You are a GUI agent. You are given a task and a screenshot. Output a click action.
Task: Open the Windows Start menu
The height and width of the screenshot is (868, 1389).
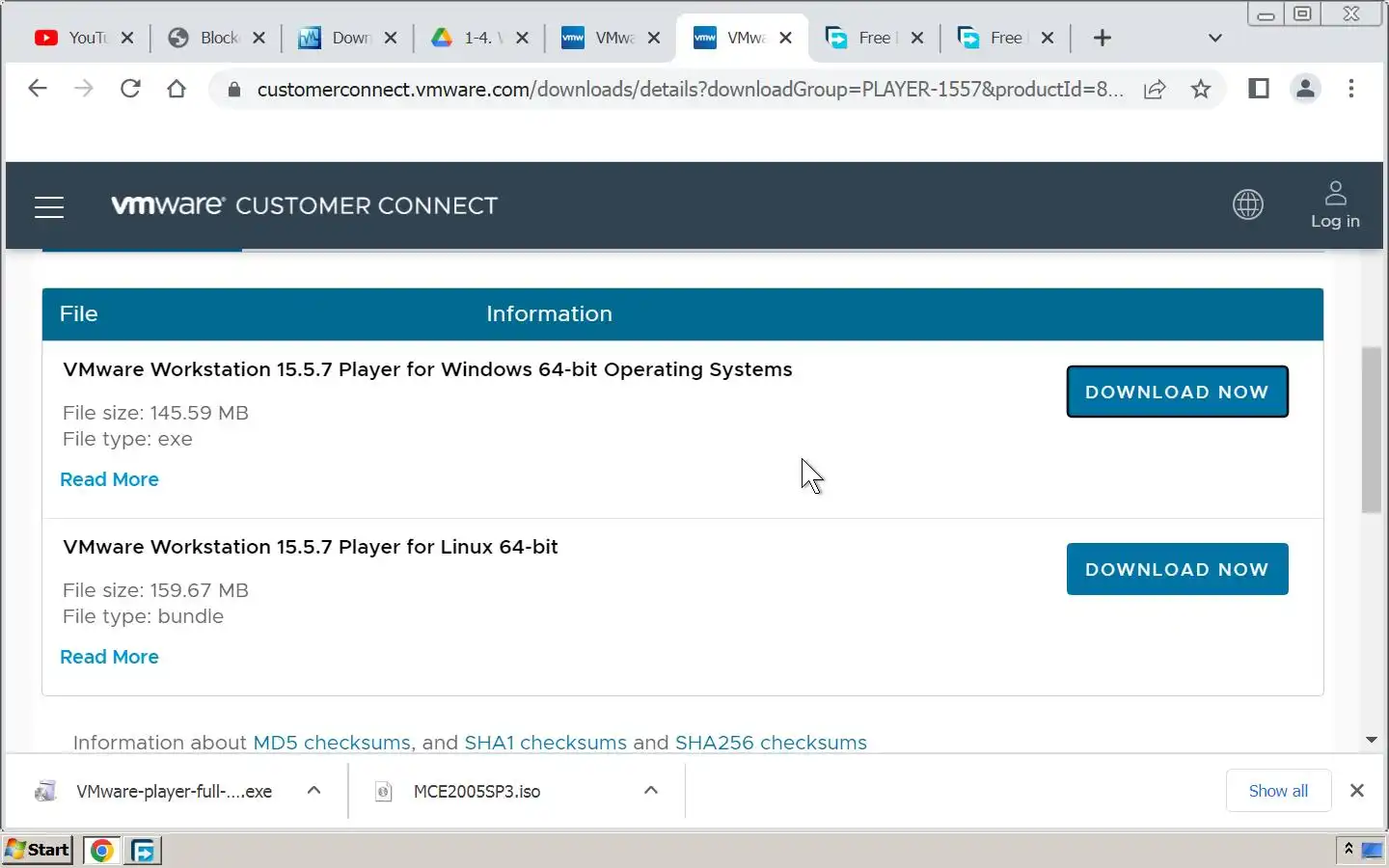[37, 850]
